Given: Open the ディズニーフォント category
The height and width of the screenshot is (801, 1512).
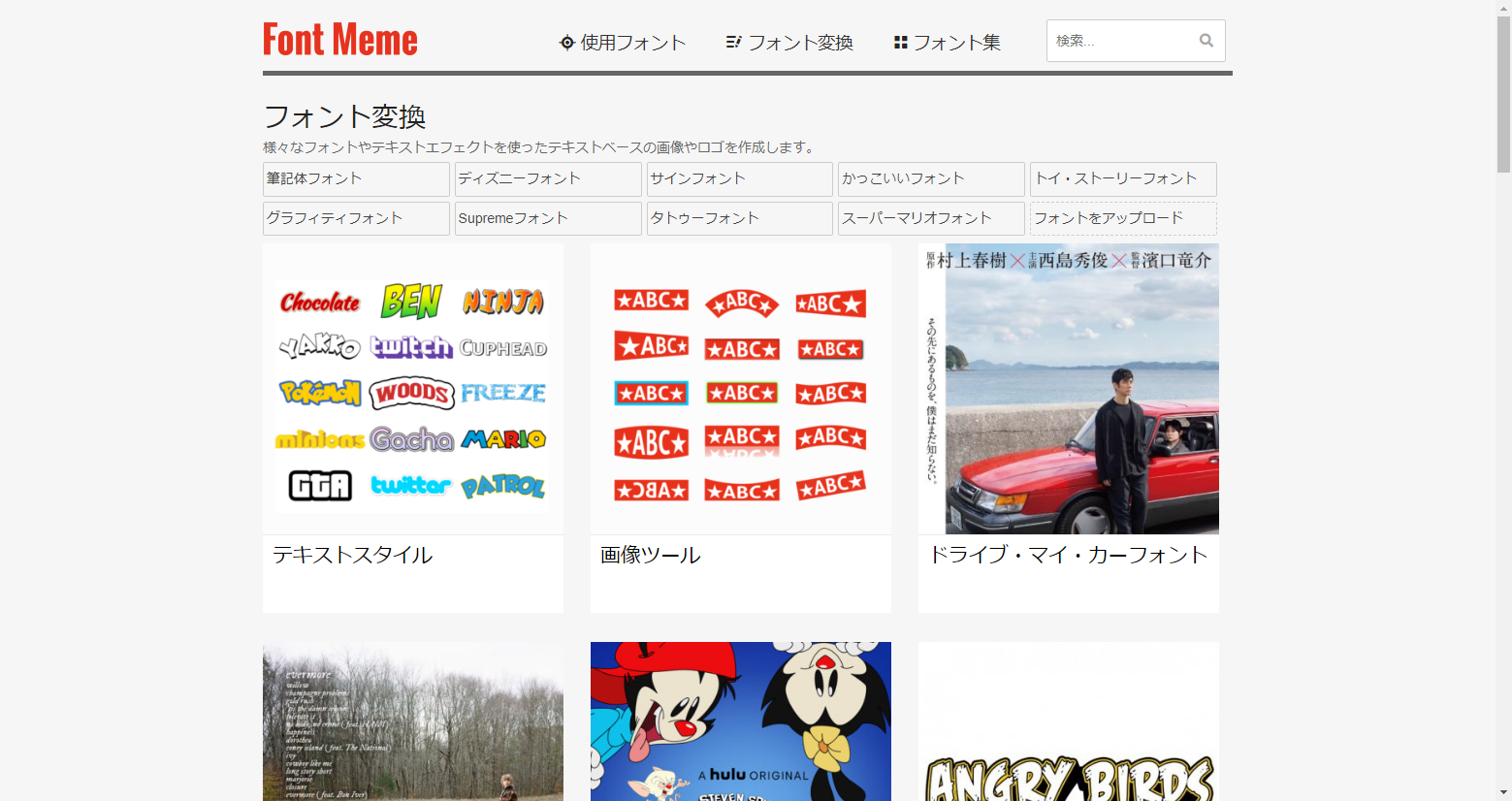Looking at the screenshot, I should [547, 179].
